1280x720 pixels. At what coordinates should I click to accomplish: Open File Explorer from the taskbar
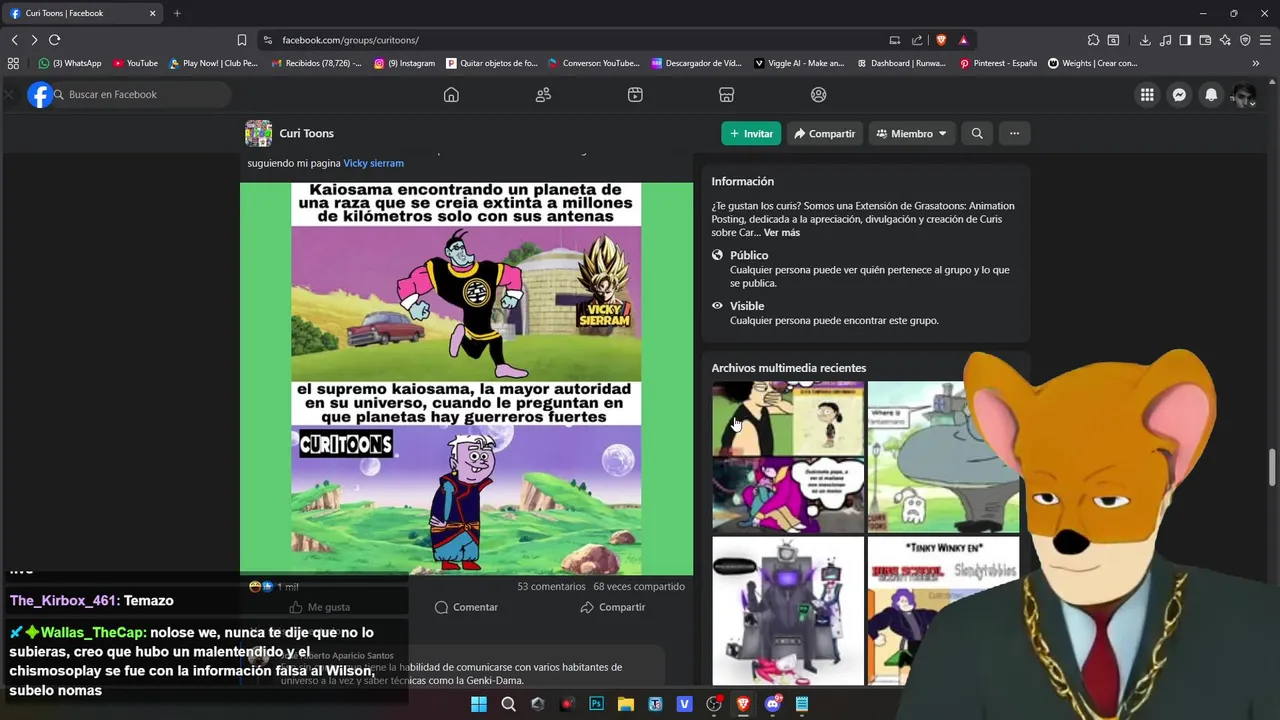[625, 704]
